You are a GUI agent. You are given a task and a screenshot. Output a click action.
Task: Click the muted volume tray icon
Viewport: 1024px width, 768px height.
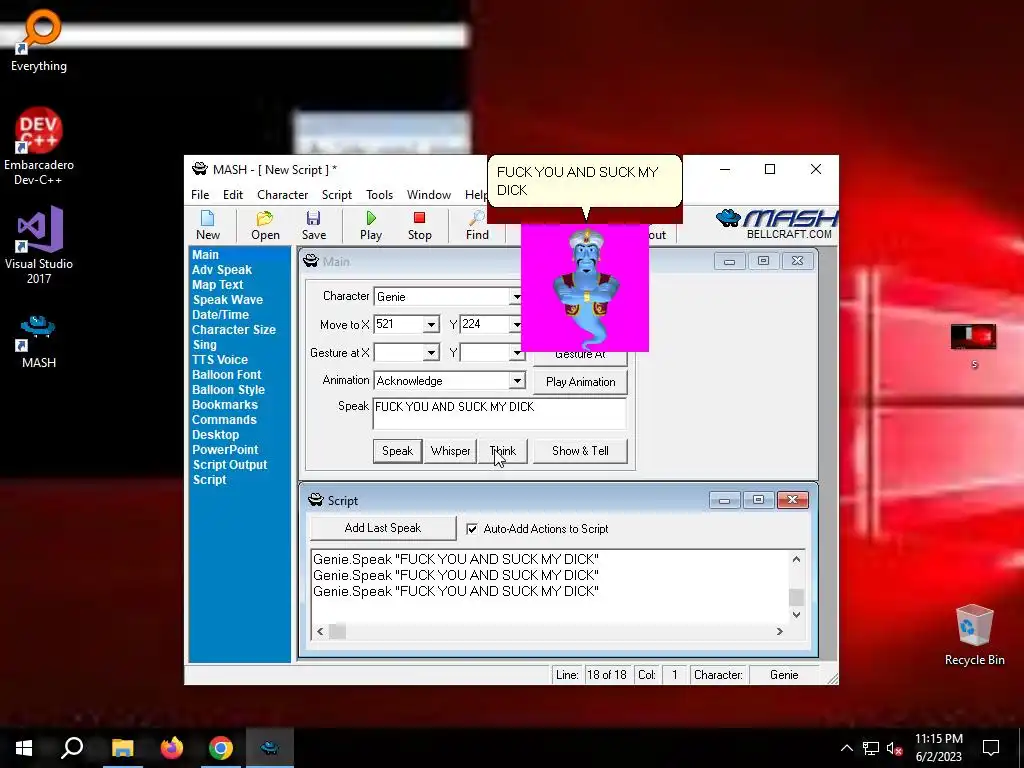coord(894,748)
